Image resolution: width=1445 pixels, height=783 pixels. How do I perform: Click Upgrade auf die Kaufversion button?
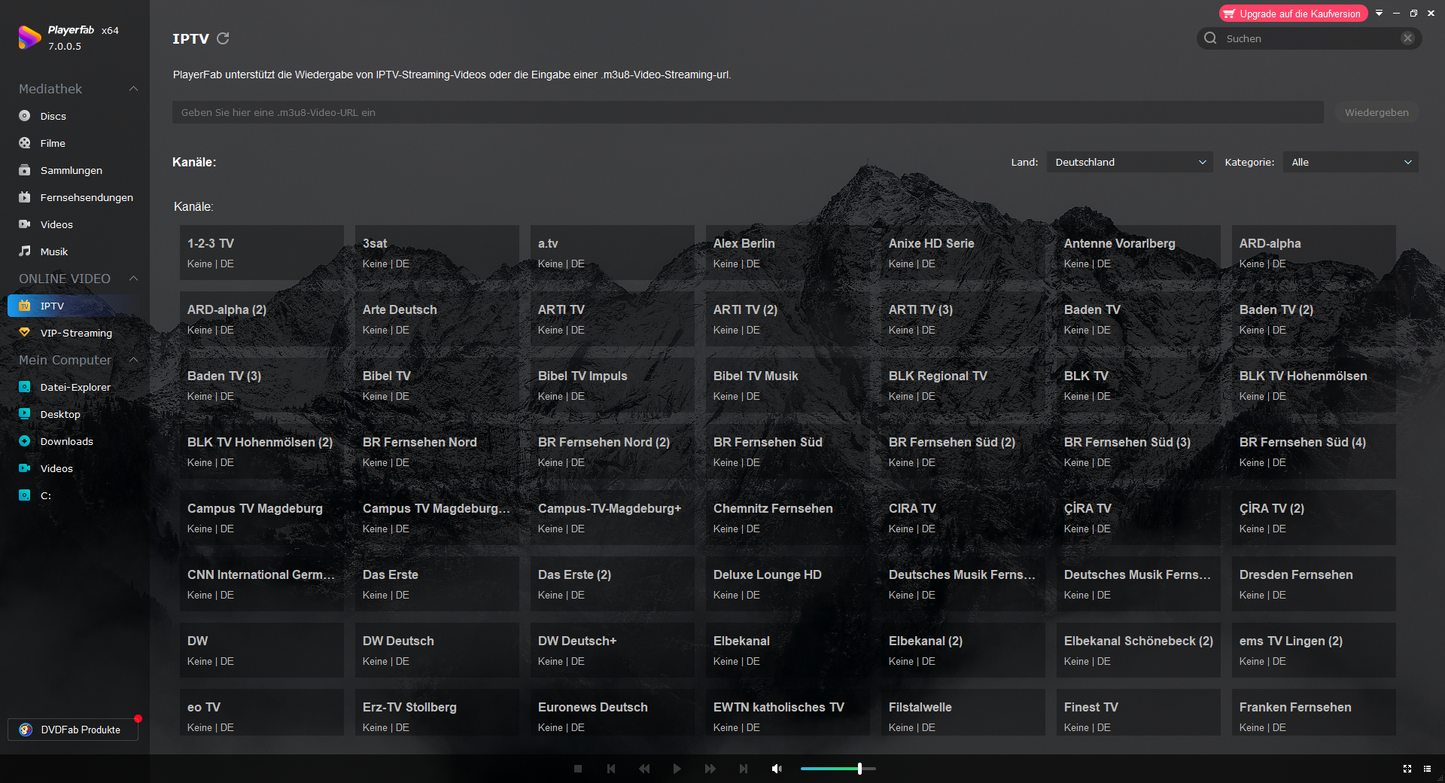(1292, 14)
